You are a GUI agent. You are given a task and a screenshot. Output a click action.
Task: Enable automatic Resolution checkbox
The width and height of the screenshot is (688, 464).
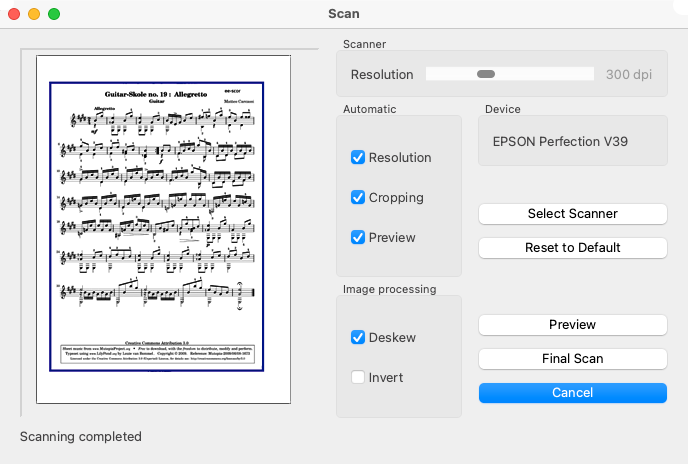click(358, 157)
